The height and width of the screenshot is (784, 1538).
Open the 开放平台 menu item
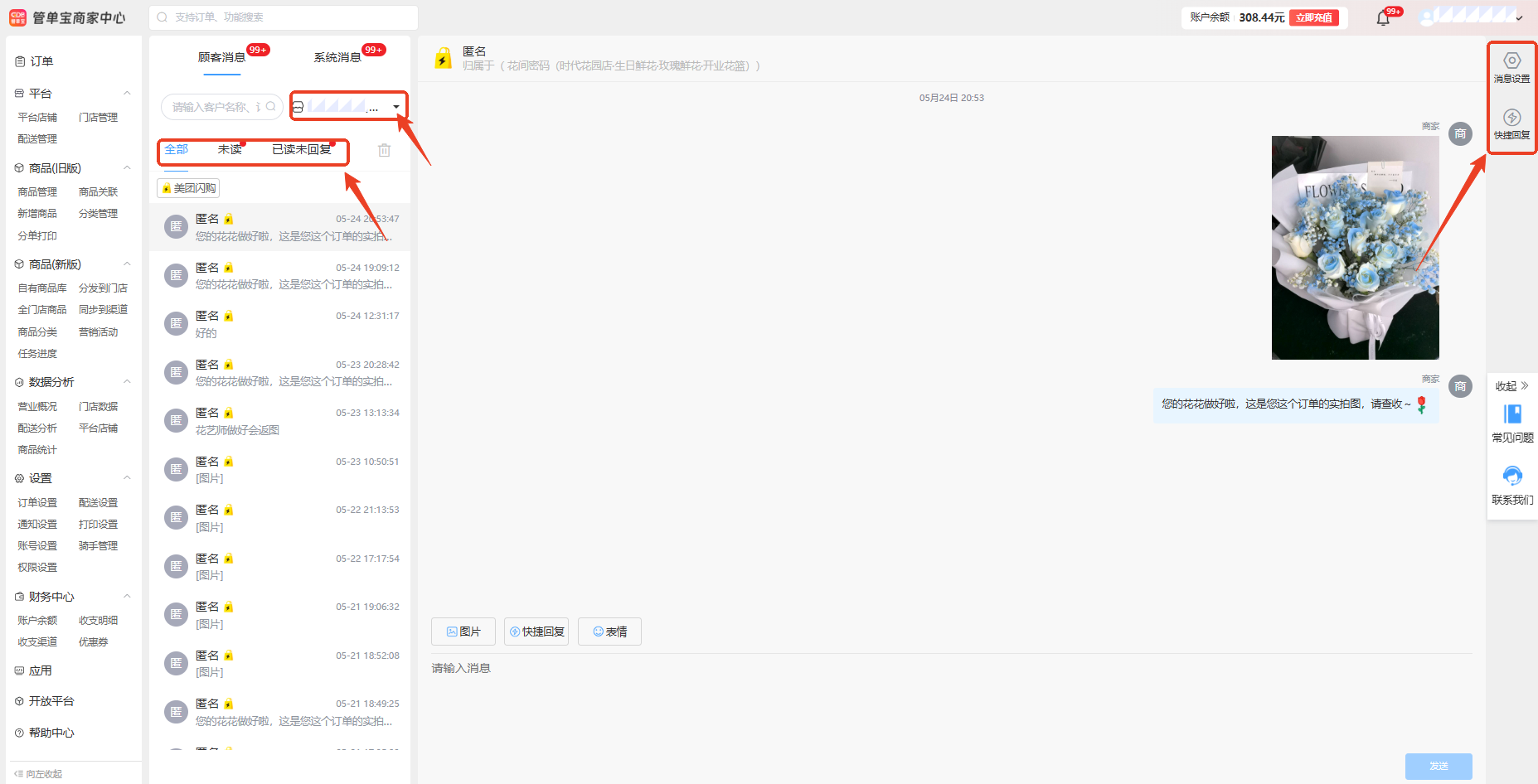[x=51, y=701]
